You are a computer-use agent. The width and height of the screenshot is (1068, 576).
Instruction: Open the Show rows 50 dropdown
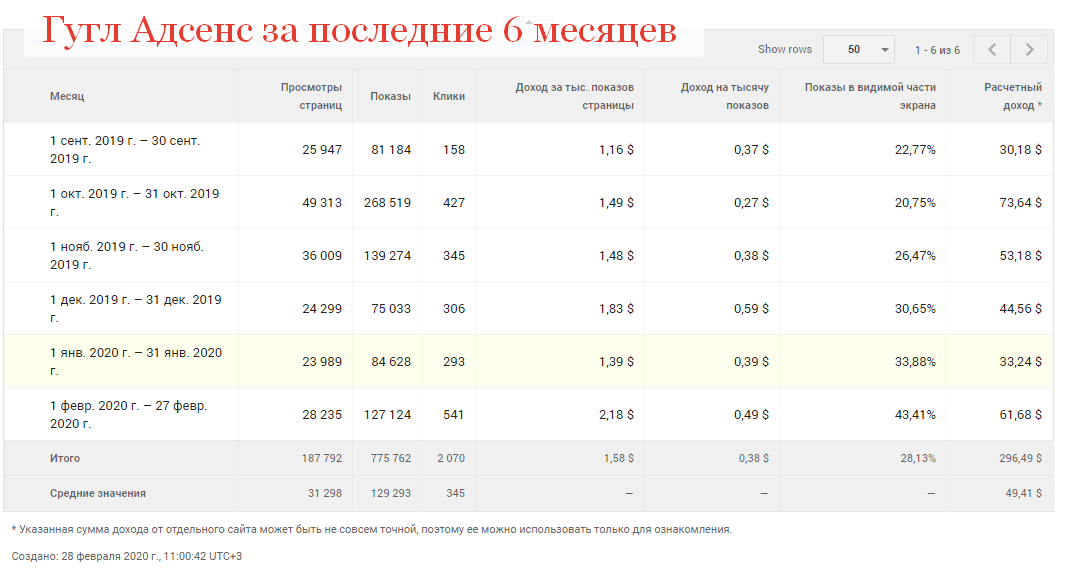tap(858, 50)
